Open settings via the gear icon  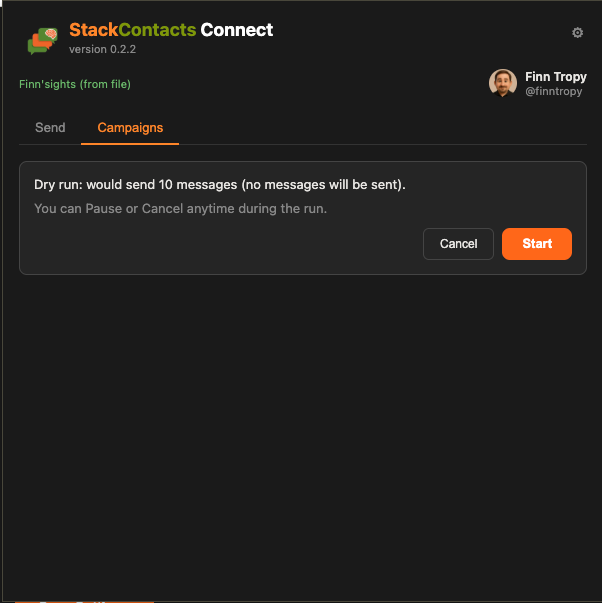click(577, 33)
